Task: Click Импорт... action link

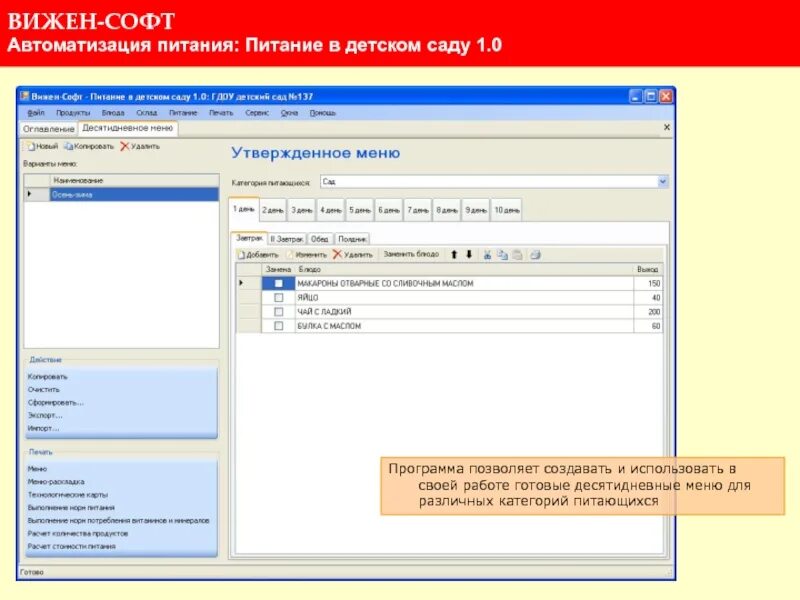Action: point(43,428)
